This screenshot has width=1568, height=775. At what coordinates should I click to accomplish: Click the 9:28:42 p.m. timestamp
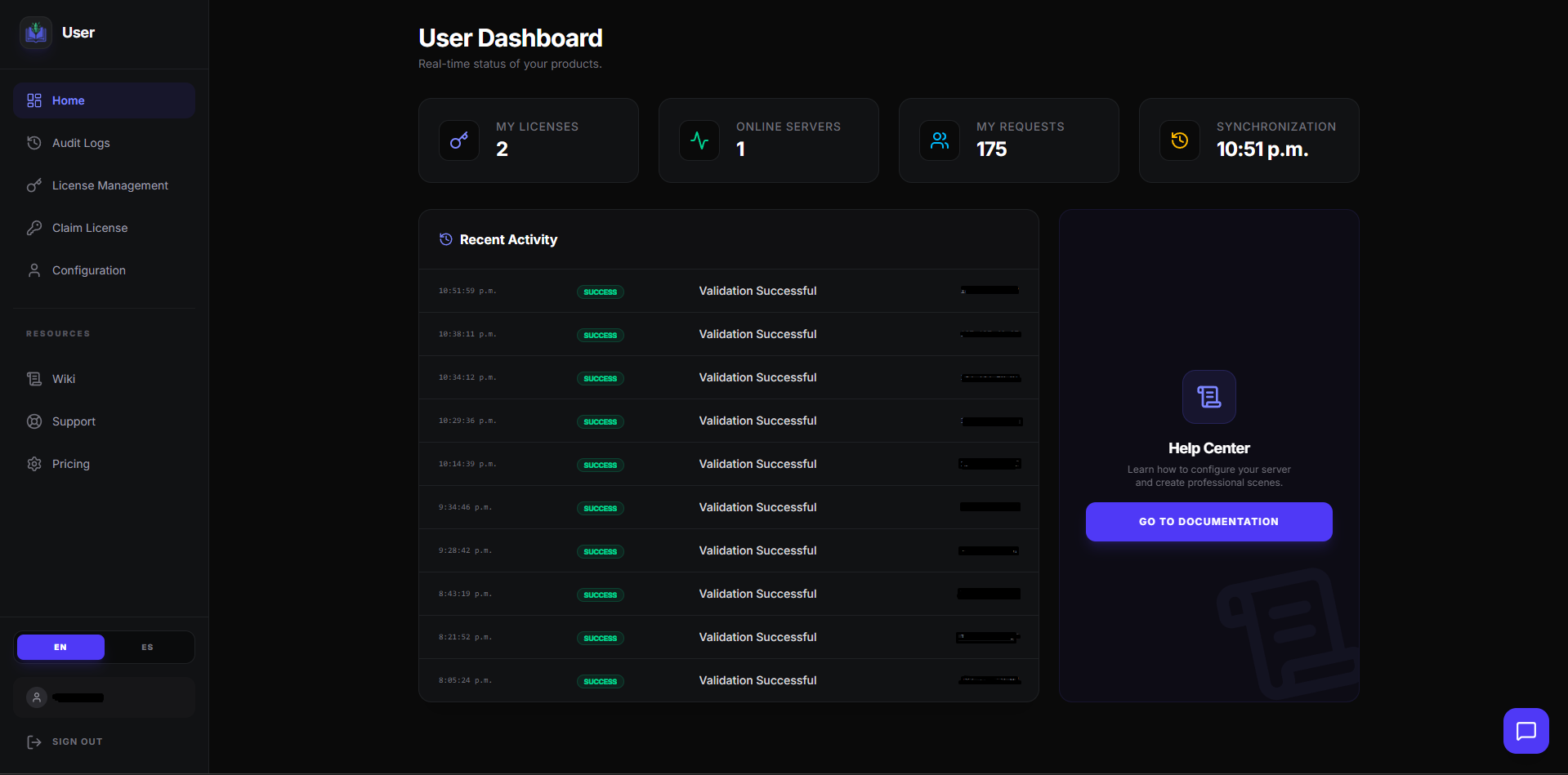click(465, 550)
